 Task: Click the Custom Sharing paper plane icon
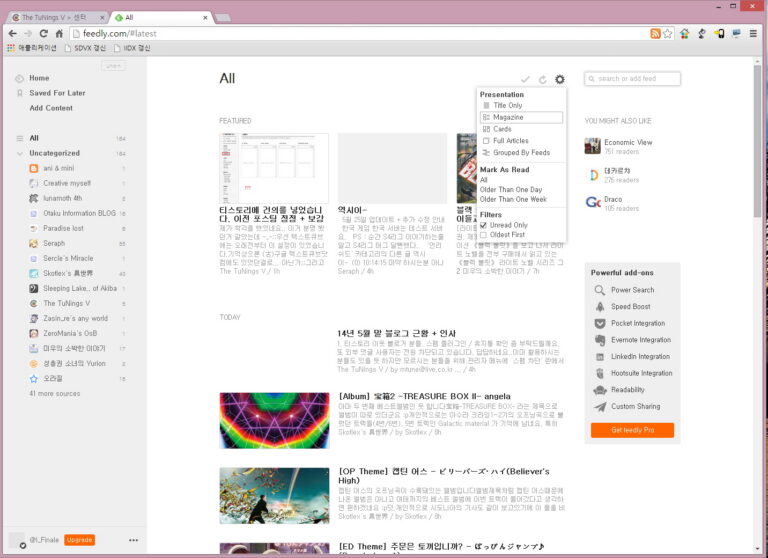(600, 407)
